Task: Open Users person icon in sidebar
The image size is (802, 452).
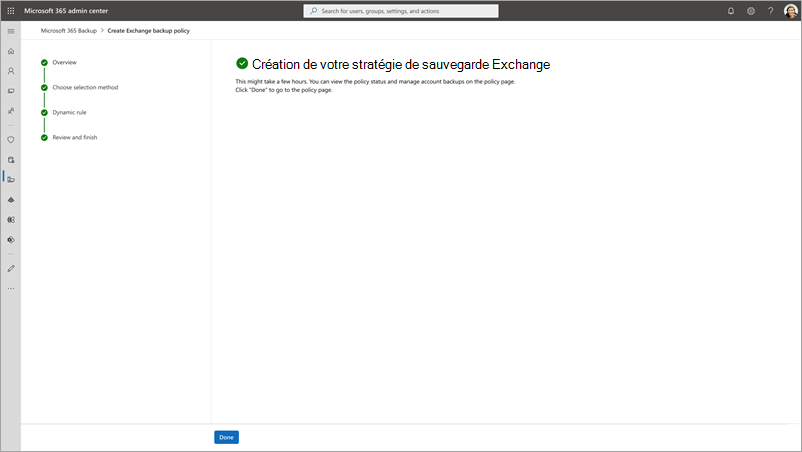Action: point(11,71)
